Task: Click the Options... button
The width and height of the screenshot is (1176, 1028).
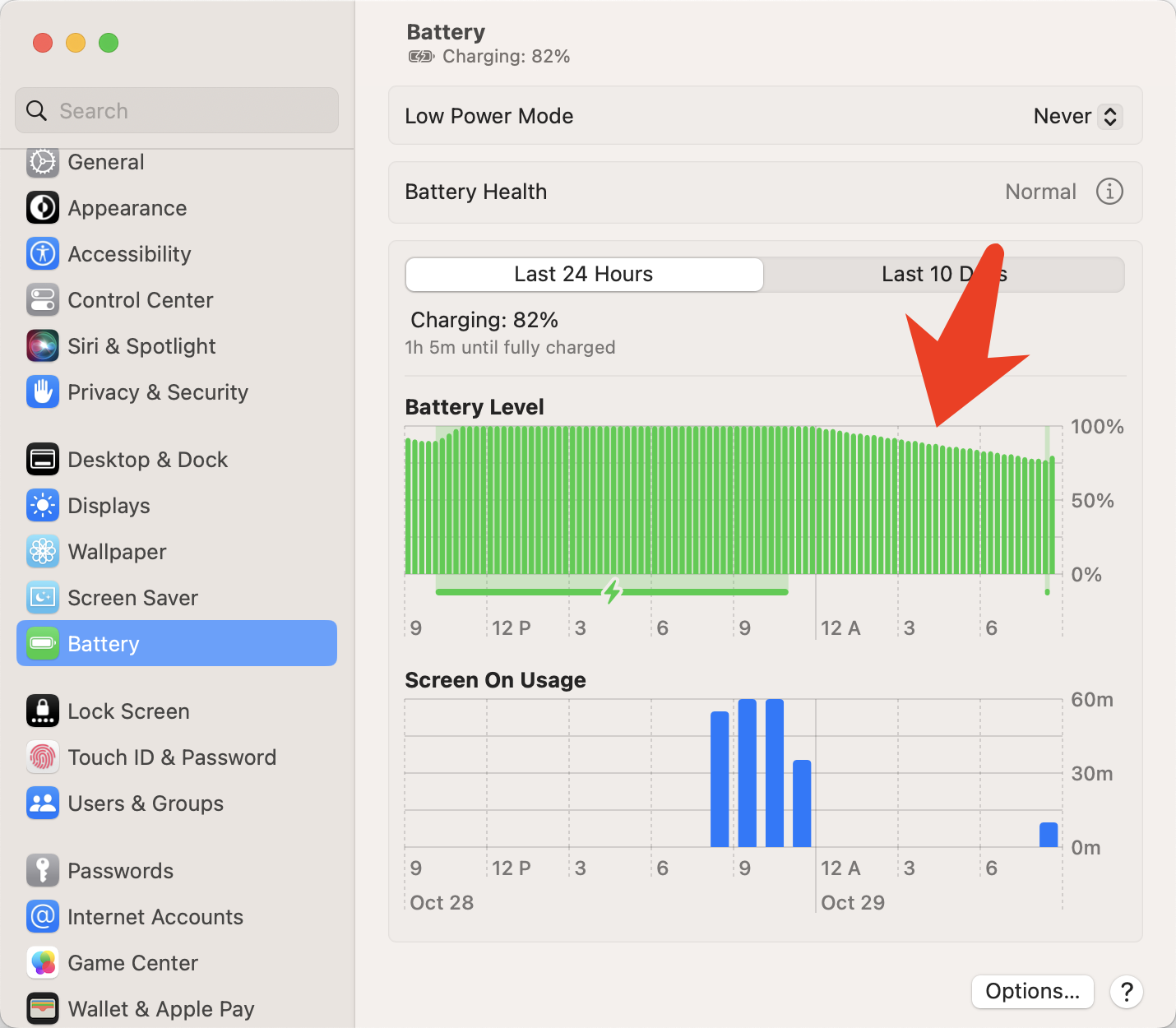Action: (1032, 992)
